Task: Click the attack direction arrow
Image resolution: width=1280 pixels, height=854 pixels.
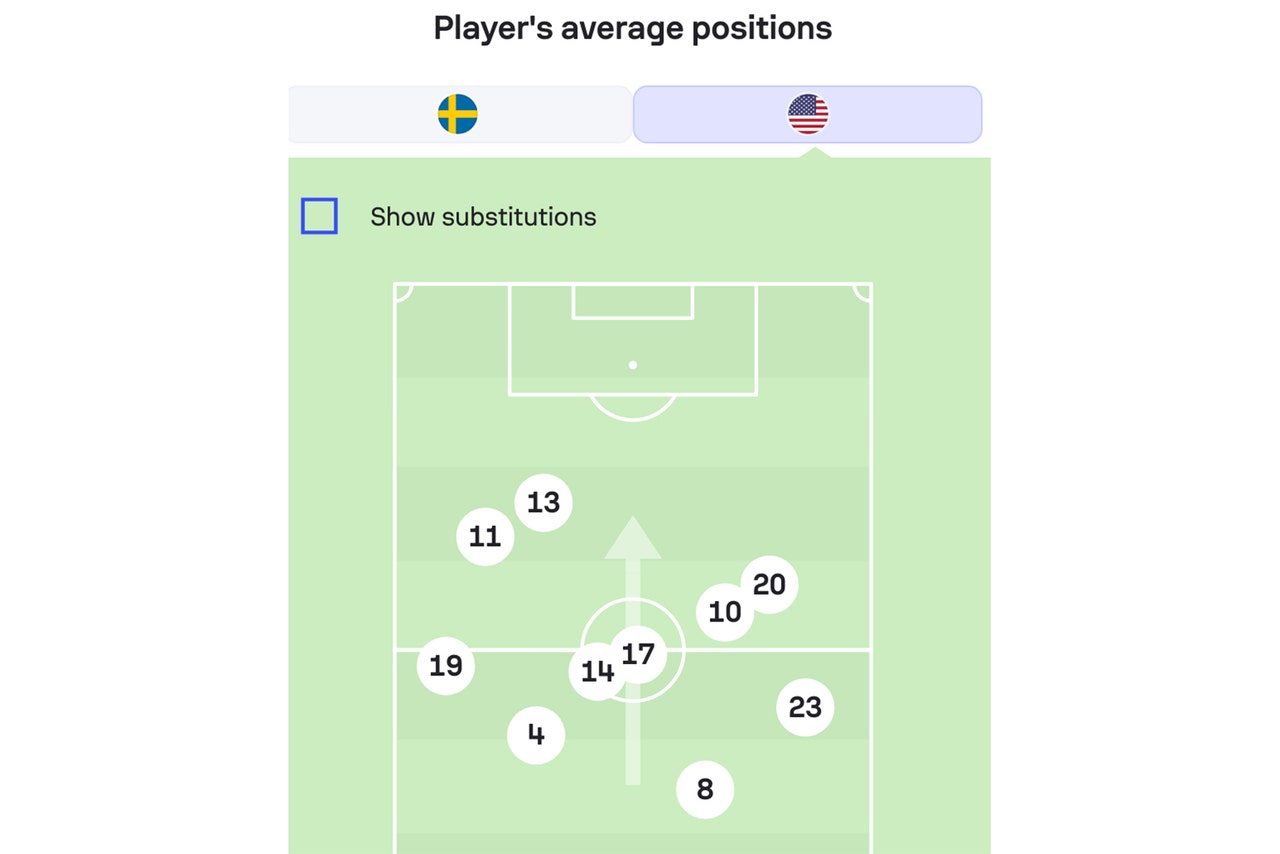Action: (x=632, y=650)
